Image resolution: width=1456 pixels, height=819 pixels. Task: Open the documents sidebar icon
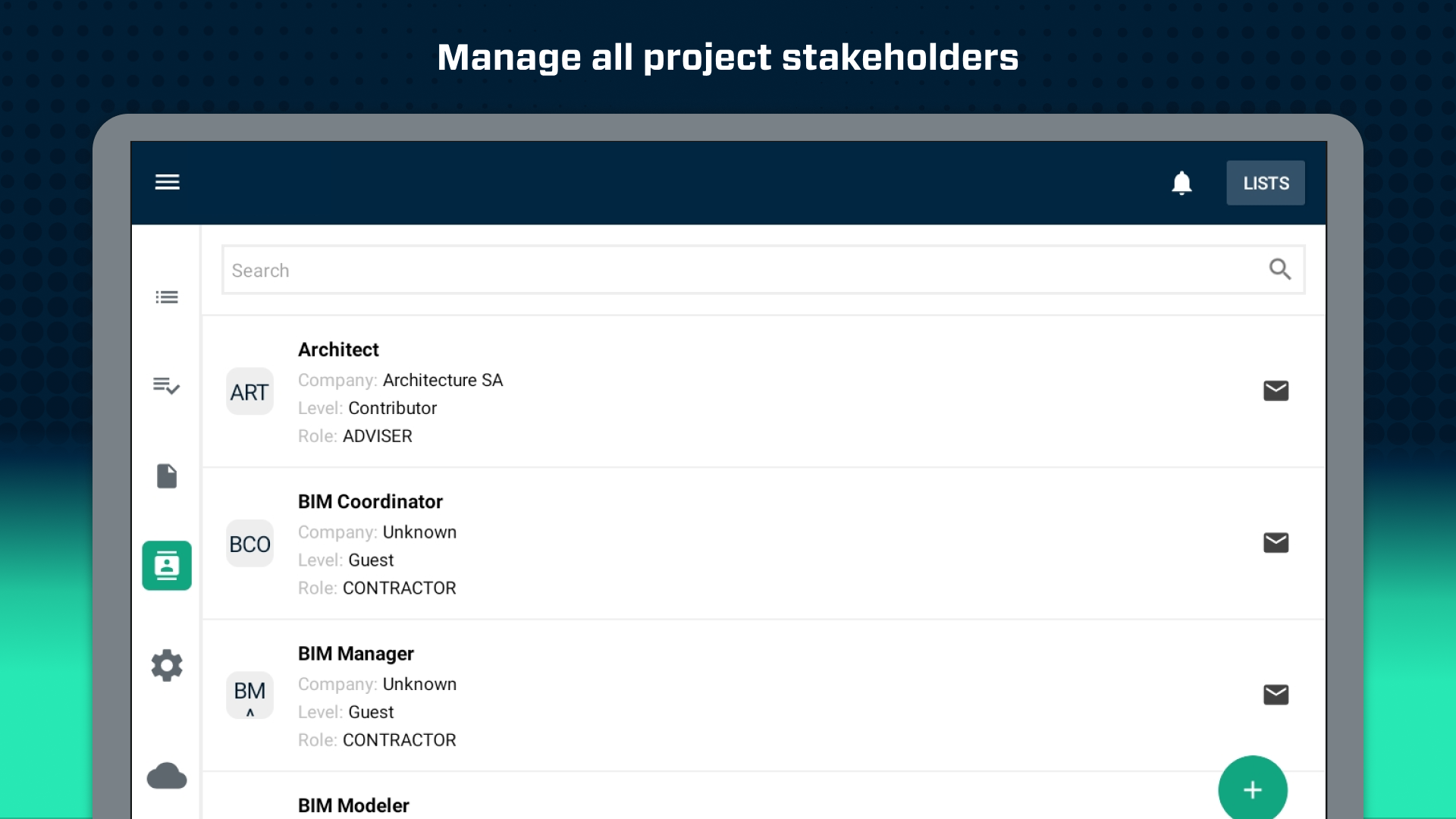pyautogui.click(x=167, y=476)
